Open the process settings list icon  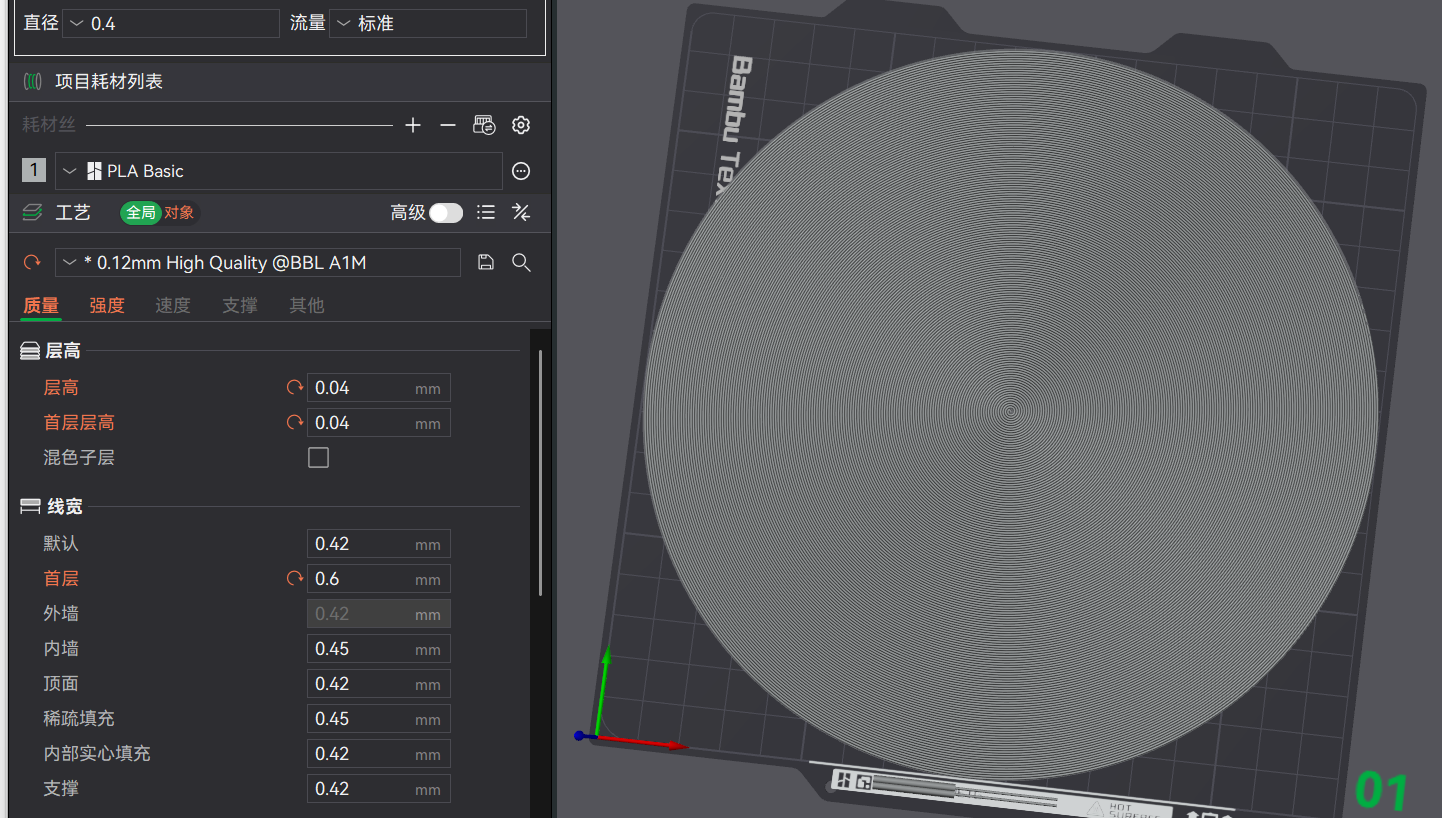pyautogui.click(x=486, y=212)
